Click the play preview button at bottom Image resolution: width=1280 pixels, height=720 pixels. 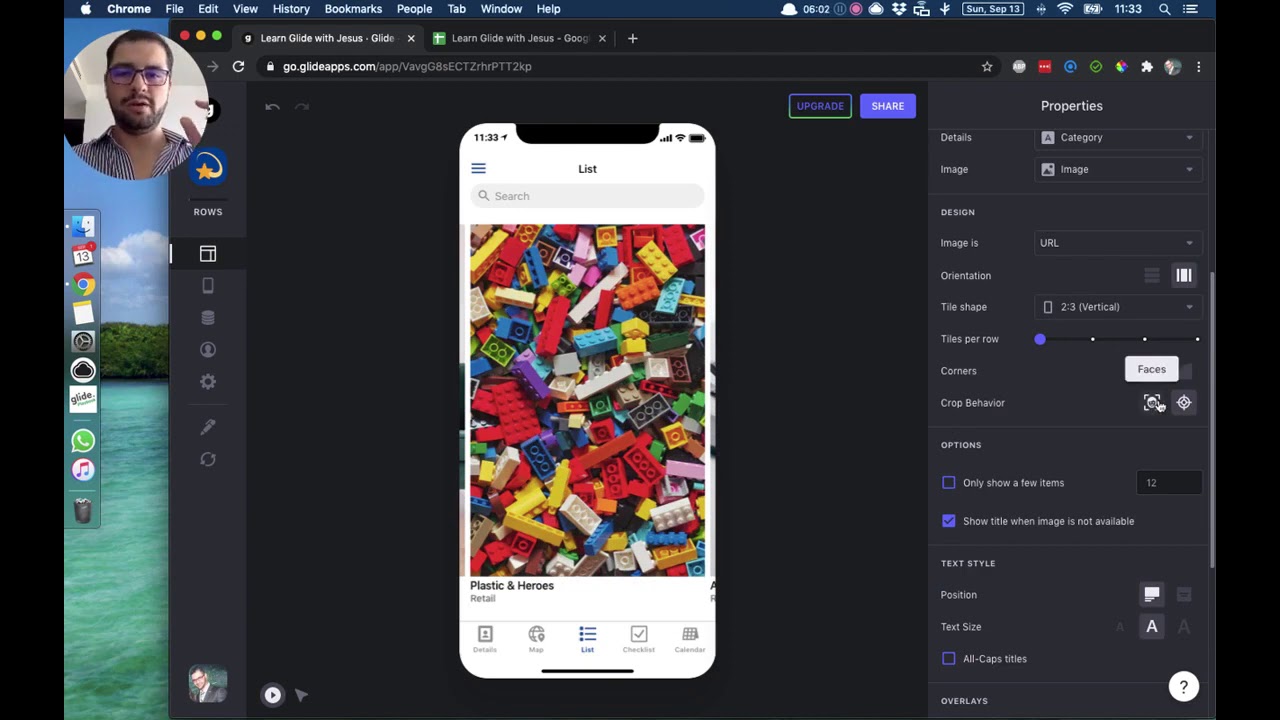tap(272, 695)
